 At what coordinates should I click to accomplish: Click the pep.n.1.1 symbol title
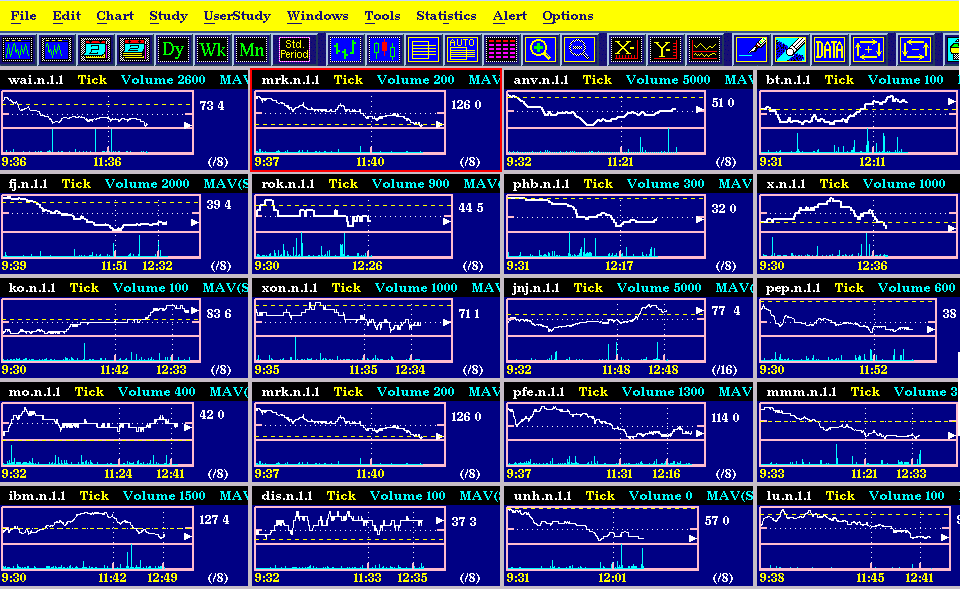click(793, 288)
